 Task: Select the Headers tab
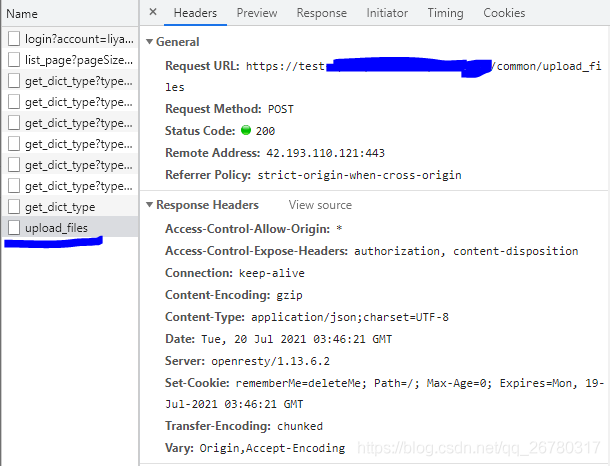195,13
